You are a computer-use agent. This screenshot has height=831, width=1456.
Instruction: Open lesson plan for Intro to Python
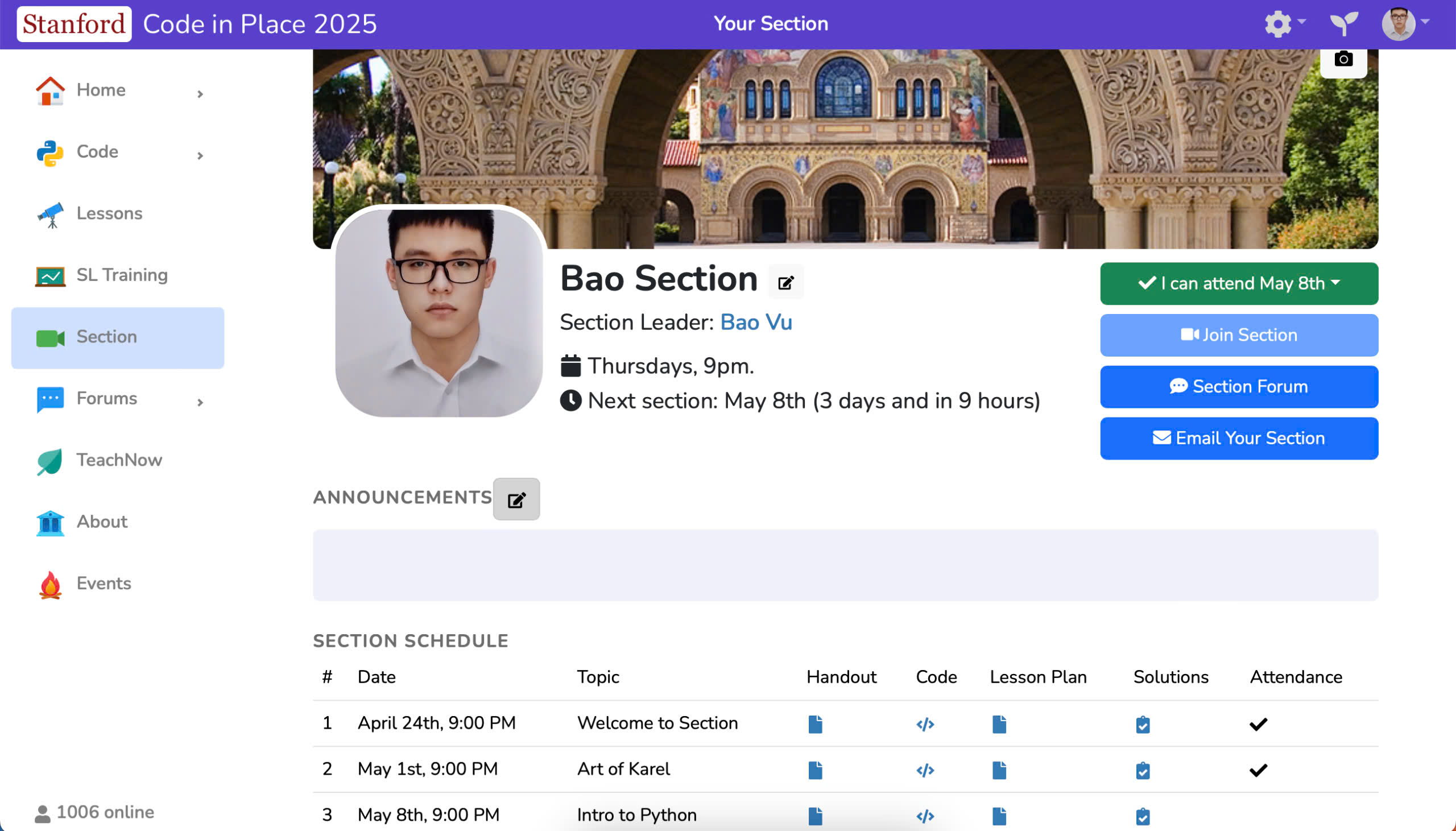coord(999,816)
